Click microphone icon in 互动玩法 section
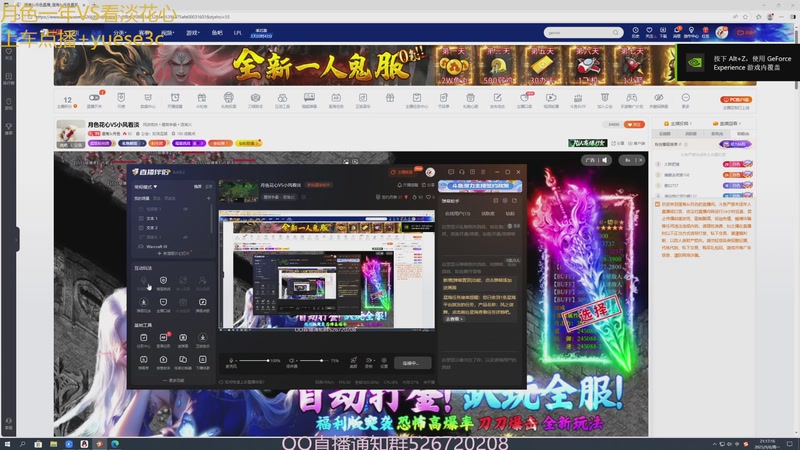800x450 pixels. [x=143, y=280]
